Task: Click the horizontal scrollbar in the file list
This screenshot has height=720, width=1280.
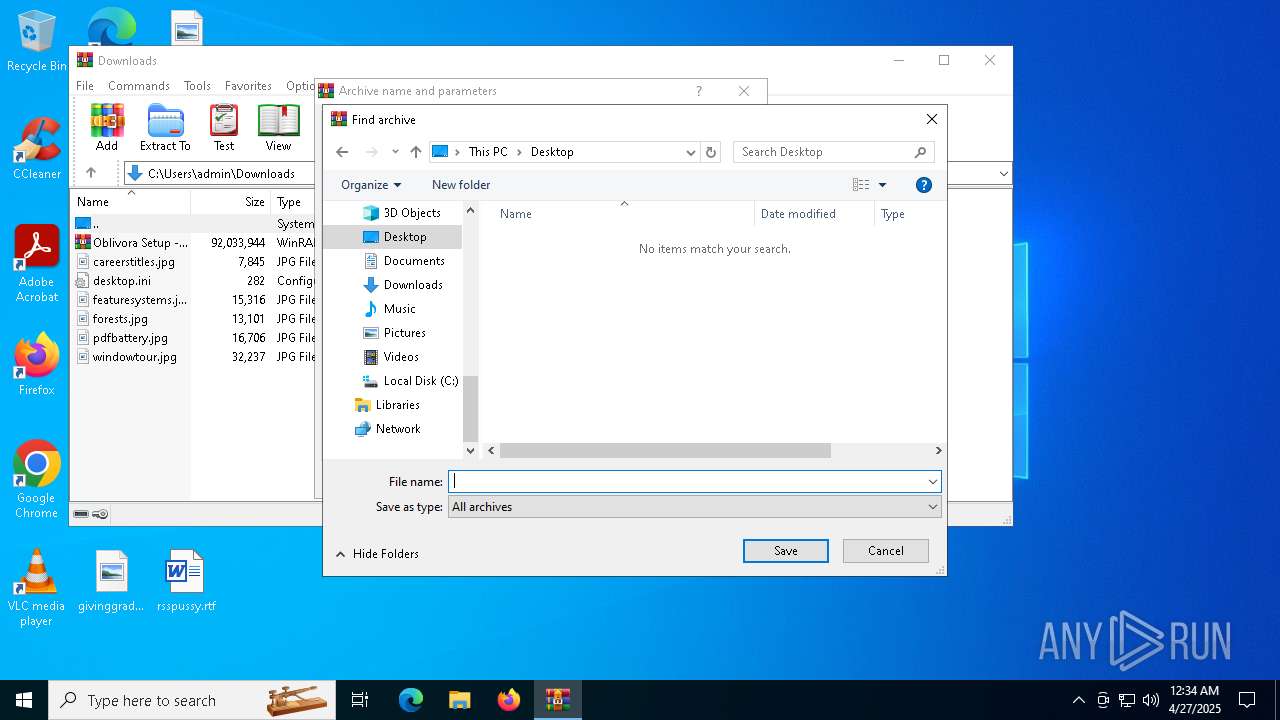Action: (x=665, y=451)
